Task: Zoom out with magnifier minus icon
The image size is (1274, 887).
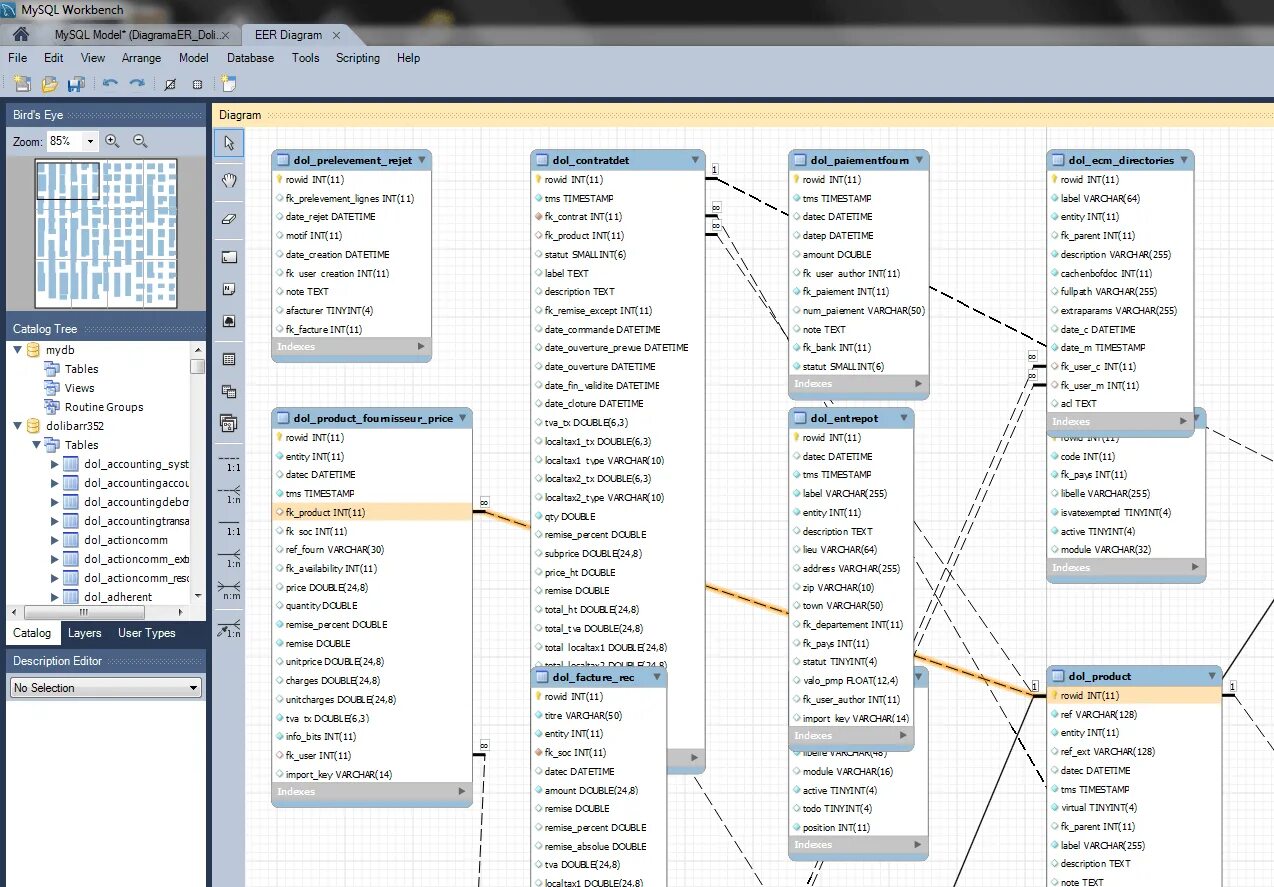Action: point(140,142)
